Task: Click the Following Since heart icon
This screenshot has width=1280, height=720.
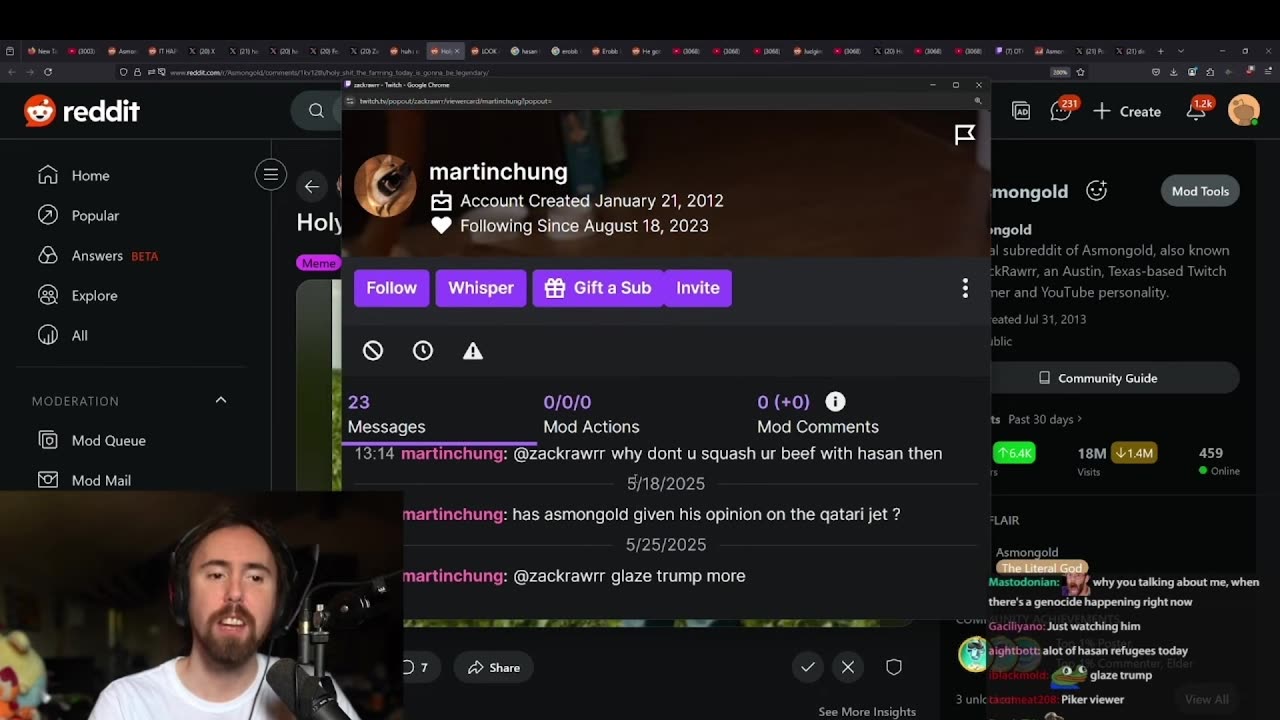Action: tap(441, 226)
